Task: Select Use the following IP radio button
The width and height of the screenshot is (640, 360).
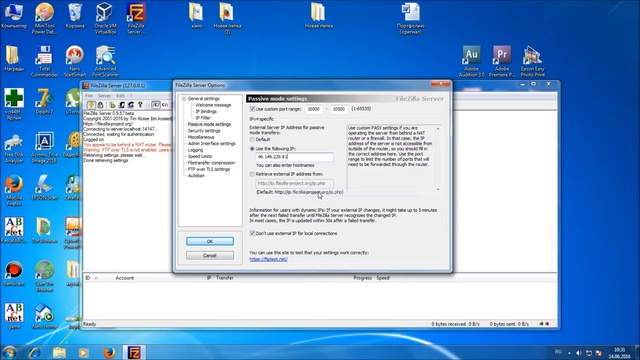Action: (252, 149)
